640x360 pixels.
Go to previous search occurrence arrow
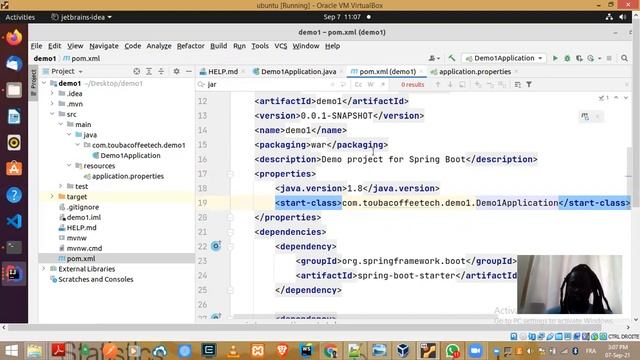pos(438,84)
